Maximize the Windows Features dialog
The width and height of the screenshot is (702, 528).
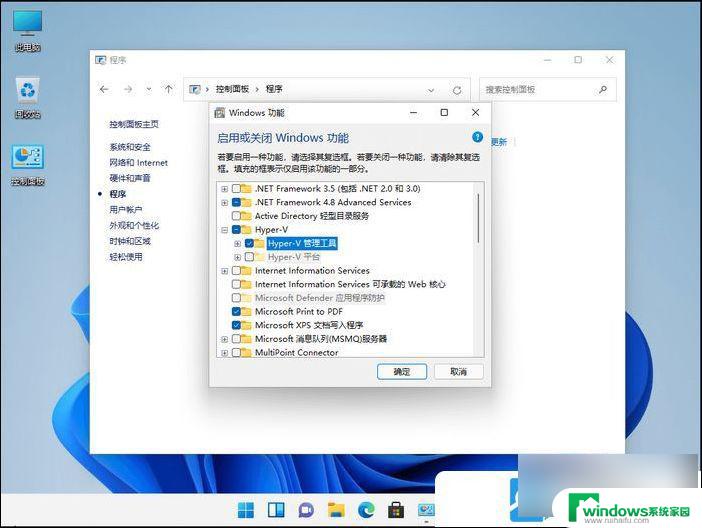coord(444,112)
